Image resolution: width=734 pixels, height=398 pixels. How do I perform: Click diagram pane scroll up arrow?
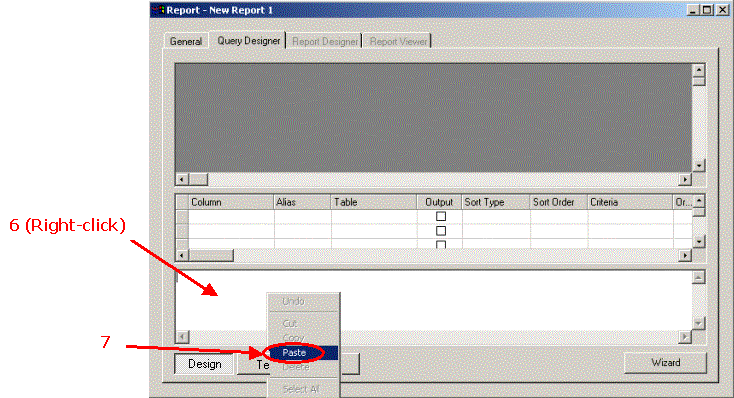pyautogui.click(x=698, y=70)
